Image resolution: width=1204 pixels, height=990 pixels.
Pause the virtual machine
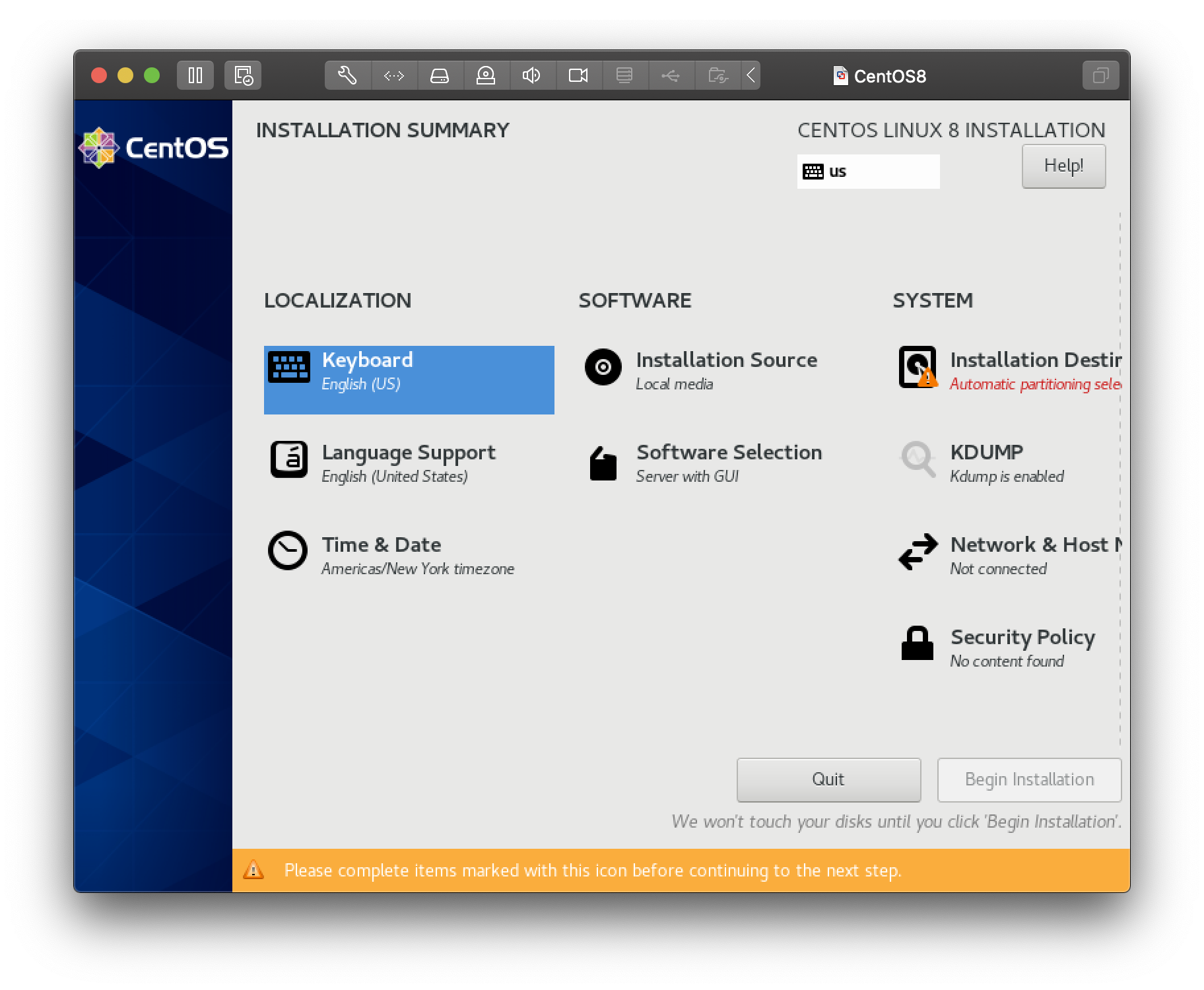pyautogui.click(x=195, y=75)
